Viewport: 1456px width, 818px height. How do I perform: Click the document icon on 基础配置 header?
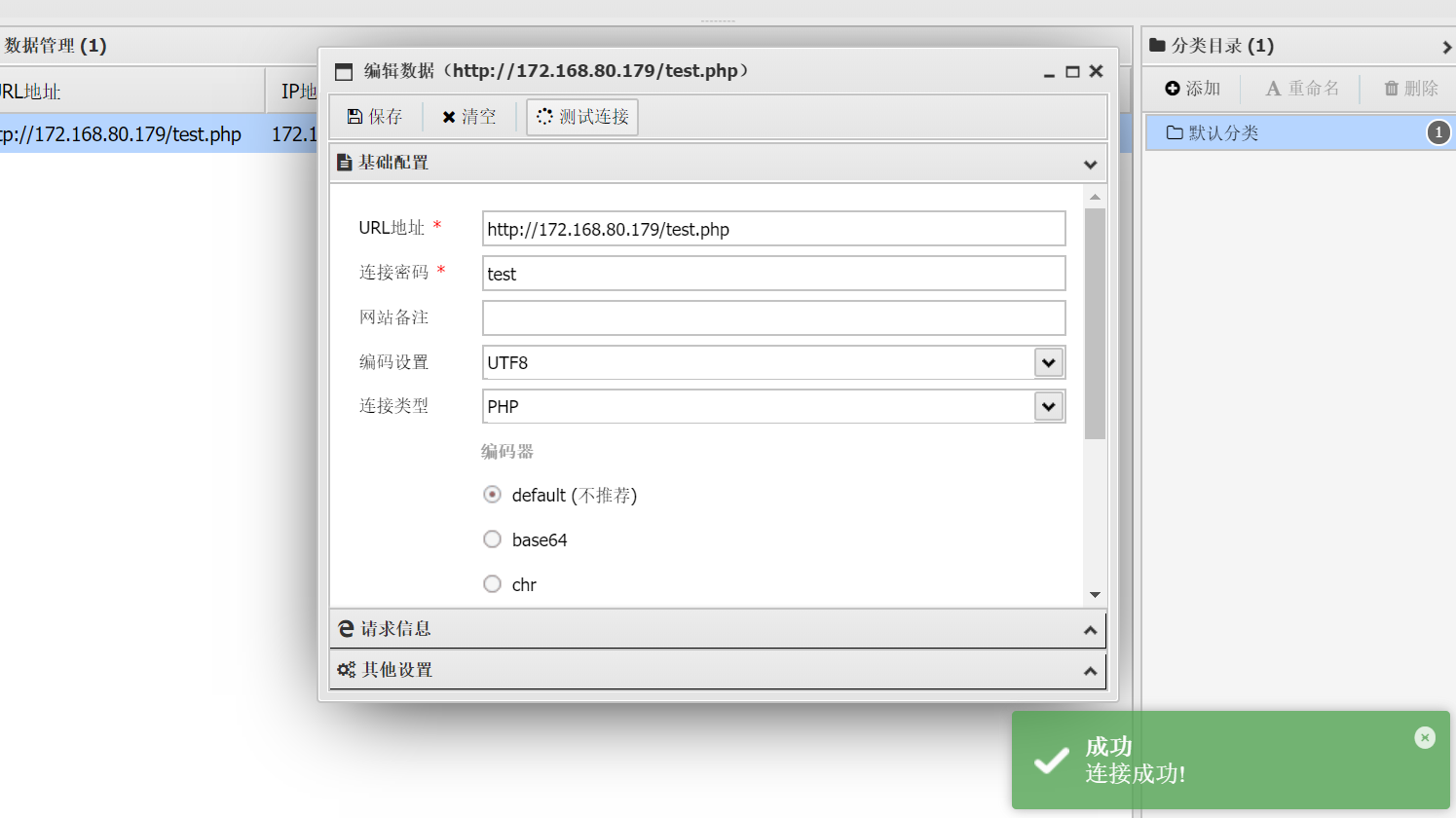(x=345, y=163)
